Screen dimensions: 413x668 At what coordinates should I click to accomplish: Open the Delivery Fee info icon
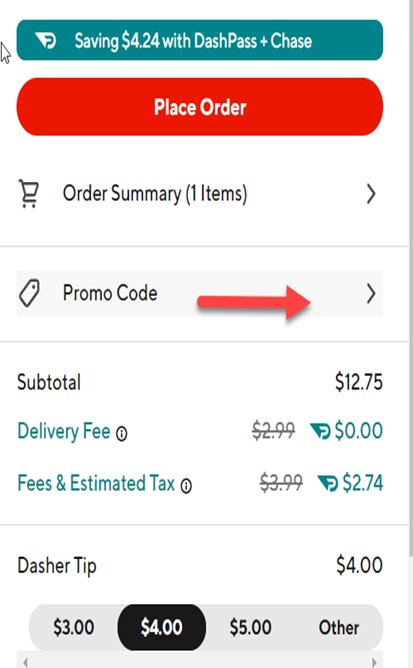(121, 434)
